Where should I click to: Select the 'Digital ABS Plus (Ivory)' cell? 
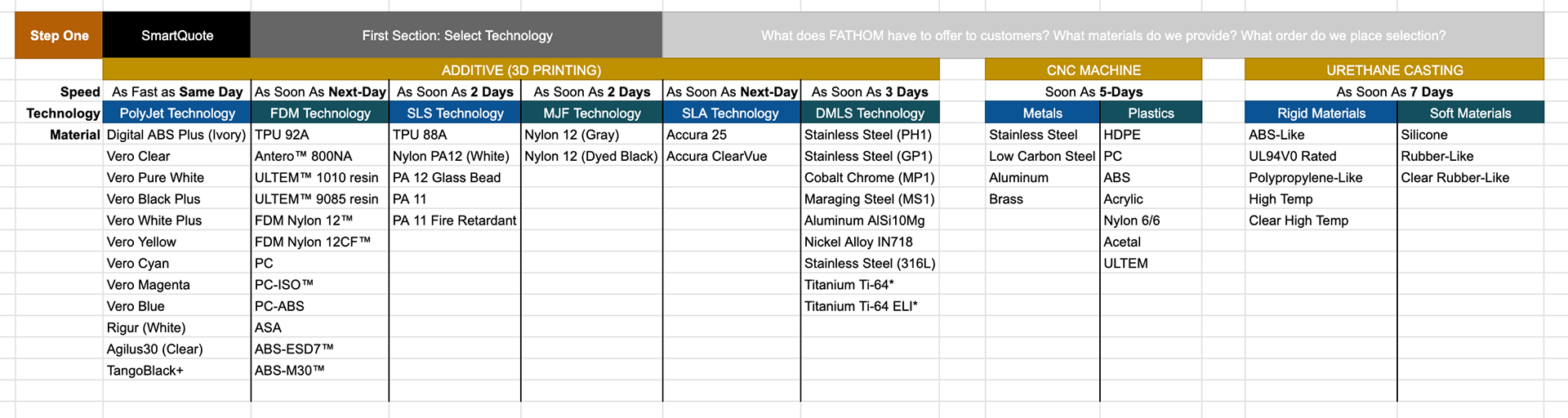177,134
